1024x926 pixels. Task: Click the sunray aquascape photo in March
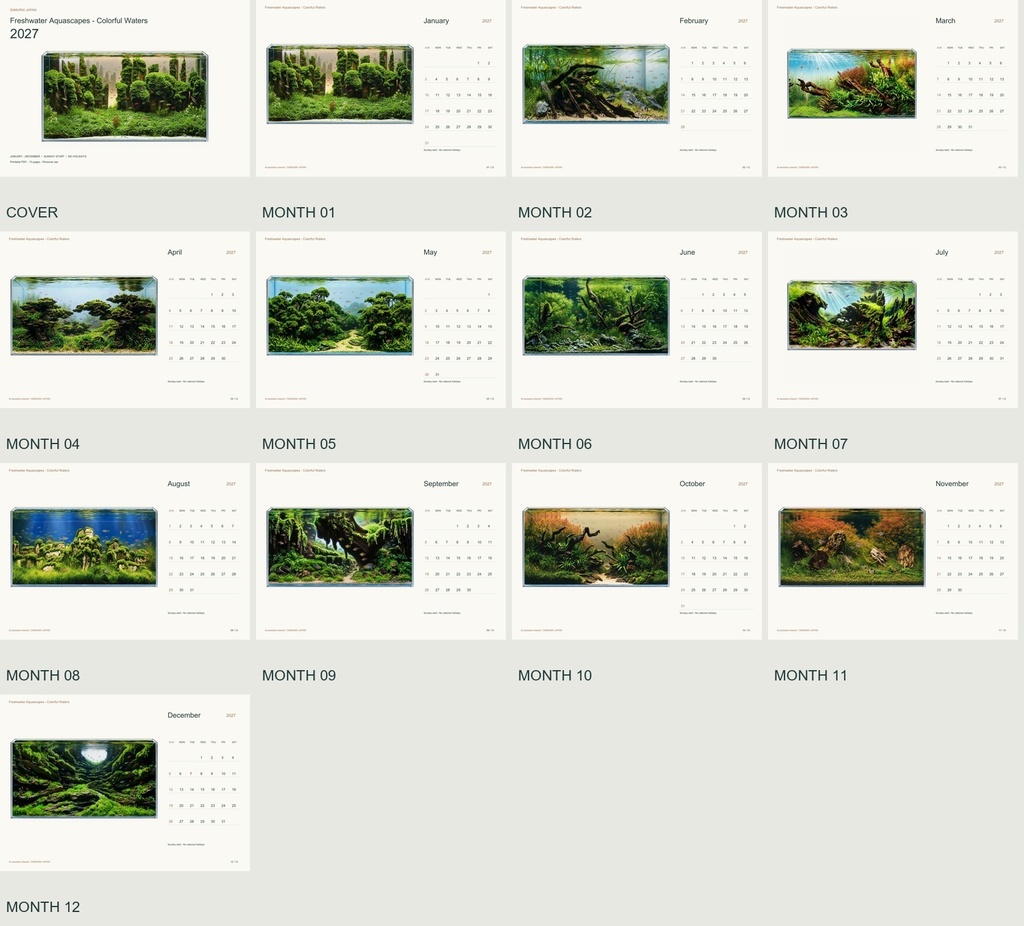tap(852, 84)
